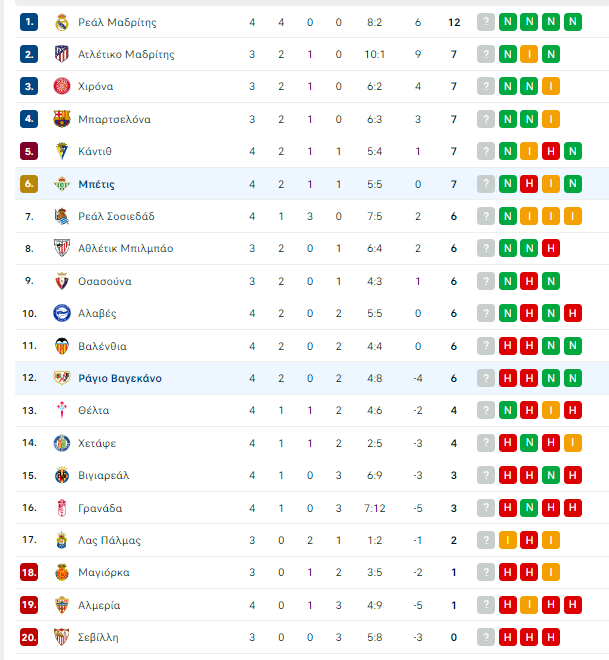Click the Barcelona club crest icon
The height and width of the screenshot is (660, 609).
(62, 119)
